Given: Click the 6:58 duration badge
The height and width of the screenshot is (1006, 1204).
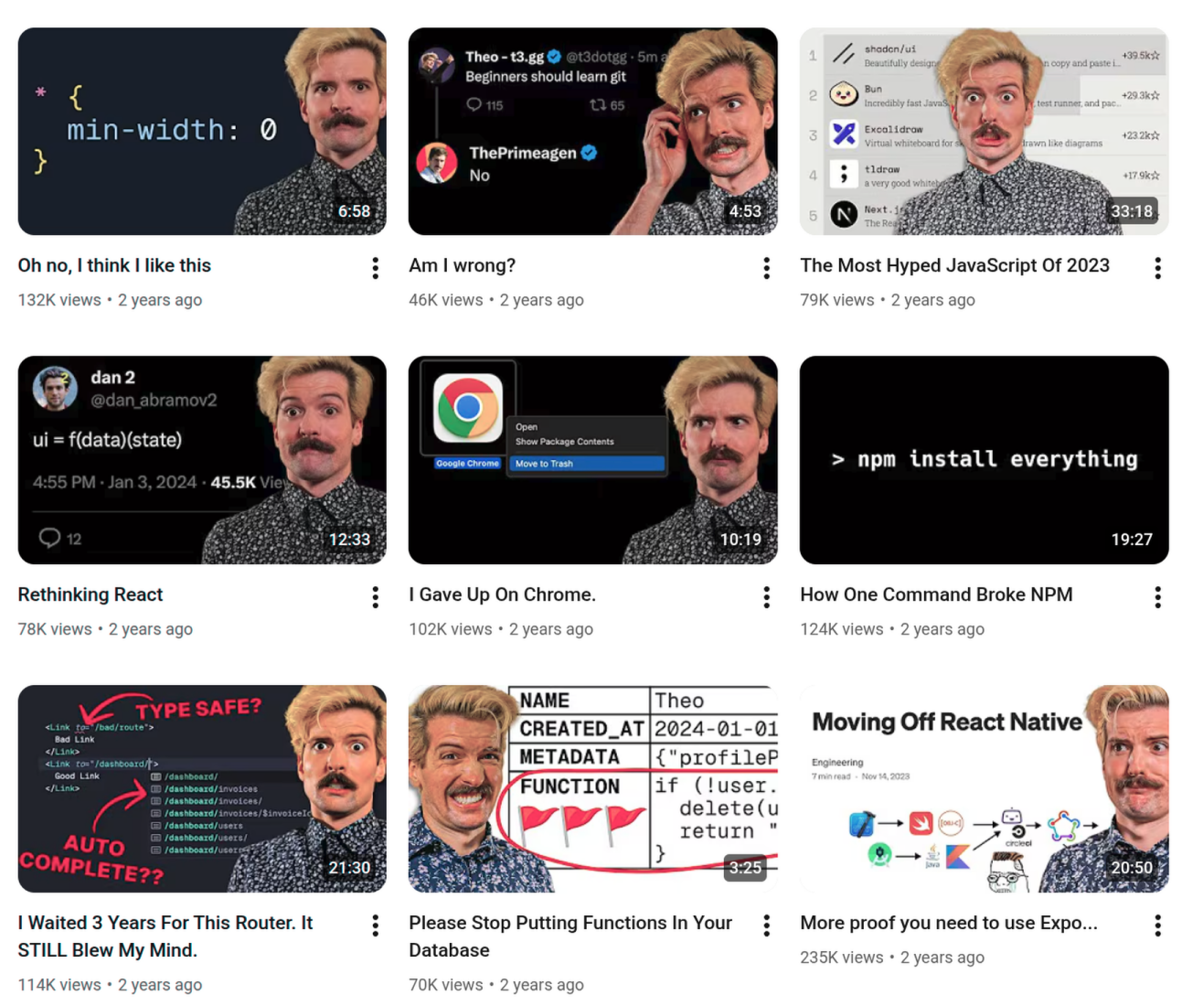Looking at the screenshot, I should 355,211.
